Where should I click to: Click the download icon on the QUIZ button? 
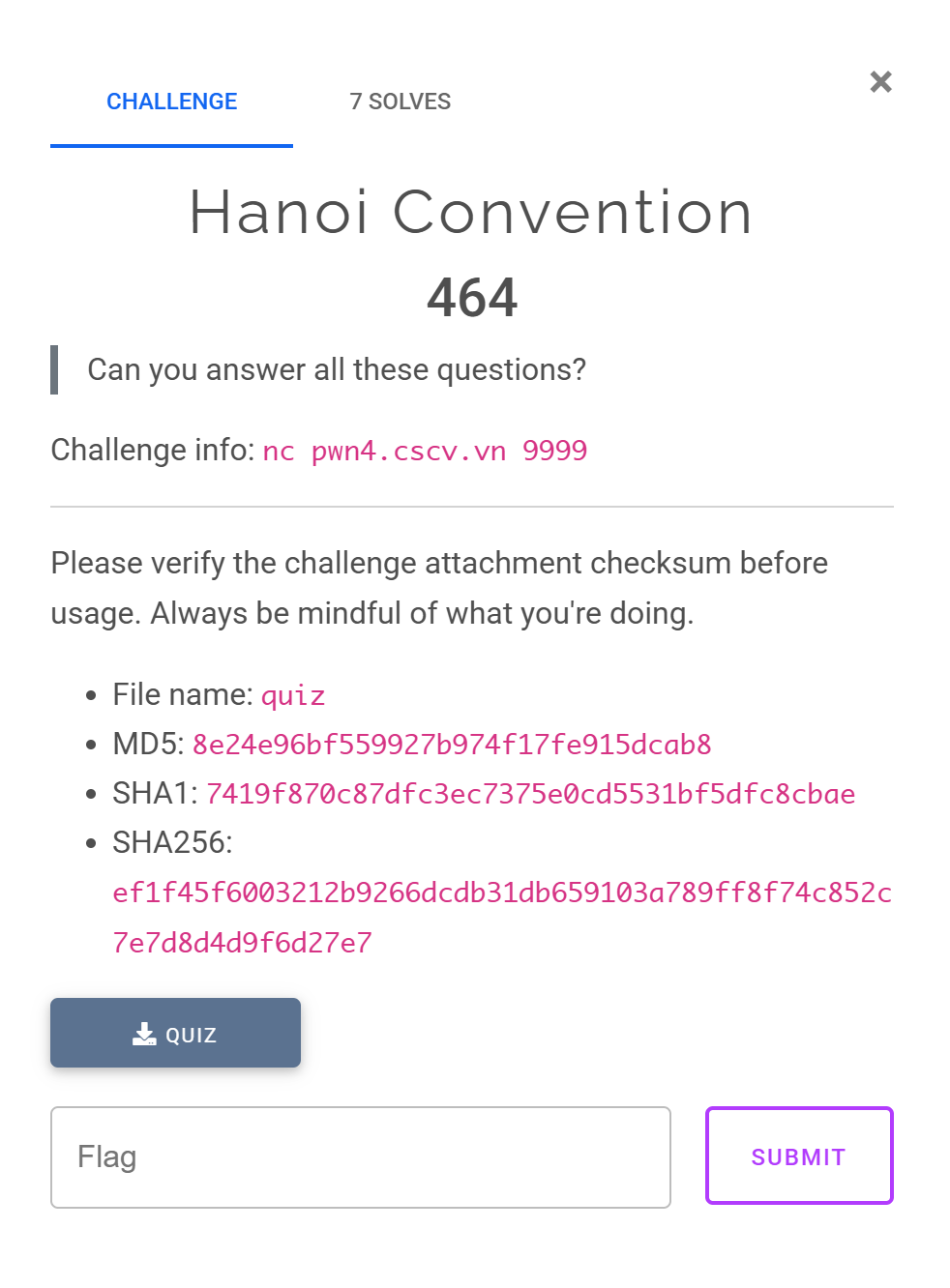click(144, 1035)
